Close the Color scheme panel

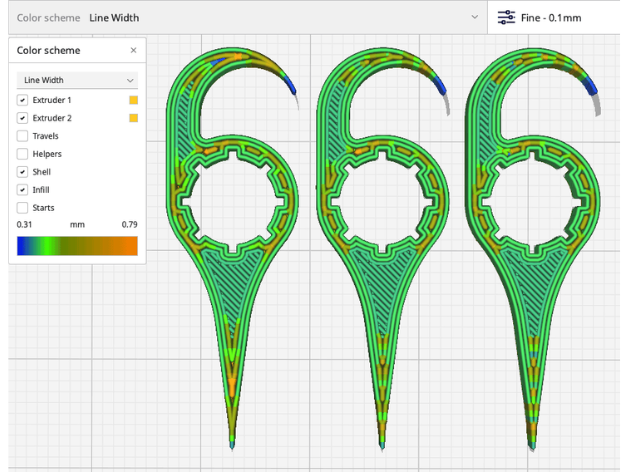133,50
